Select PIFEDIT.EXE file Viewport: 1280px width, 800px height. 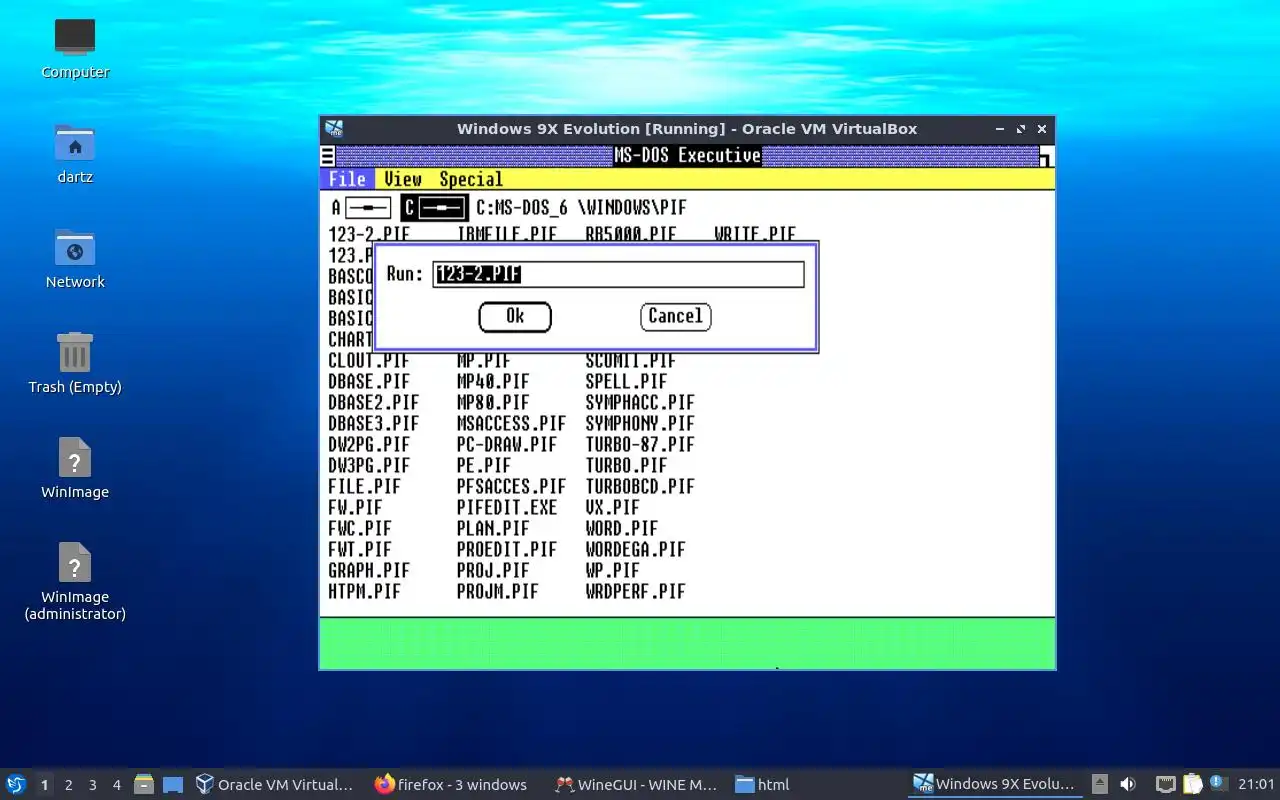(x=507, y=507)
